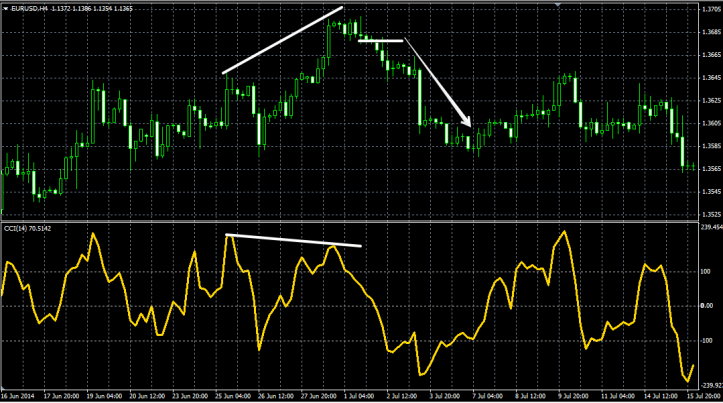723x403 pixels.
Task: Click the 15 Jul 20:00 time label
Action: click(704, 396)
